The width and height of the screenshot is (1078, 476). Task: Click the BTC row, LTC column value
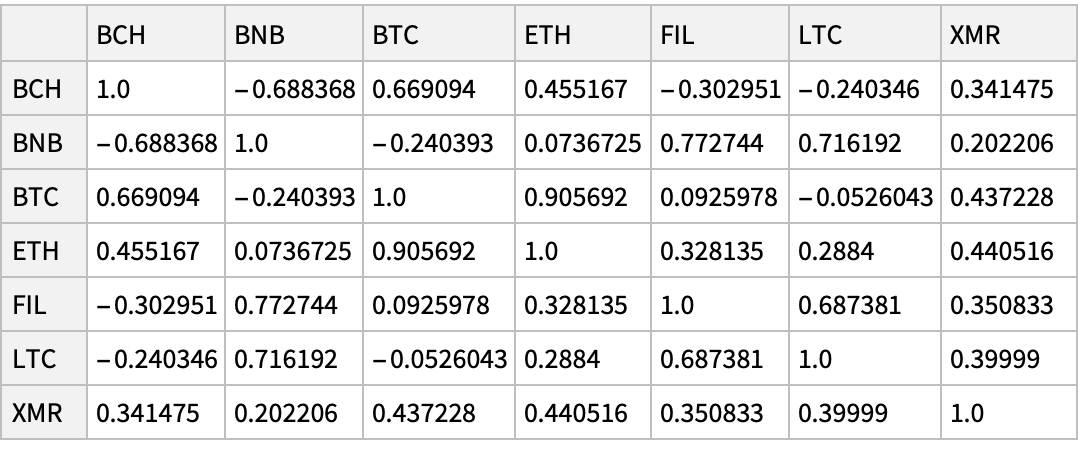(866, 198)
